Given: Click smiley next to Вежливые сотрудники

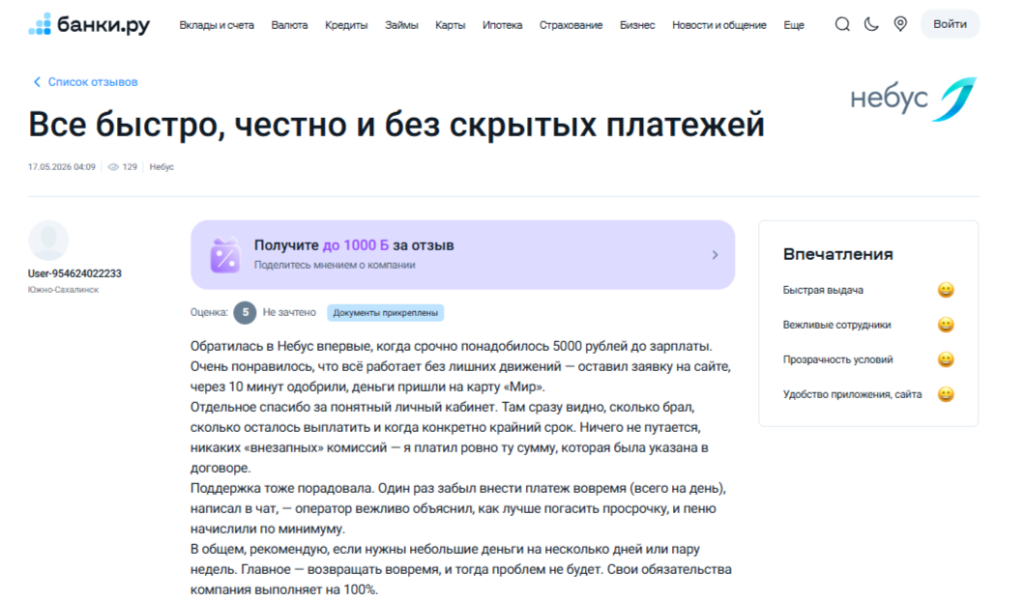Looking at the screenshot, I should (x=946, y=325).
